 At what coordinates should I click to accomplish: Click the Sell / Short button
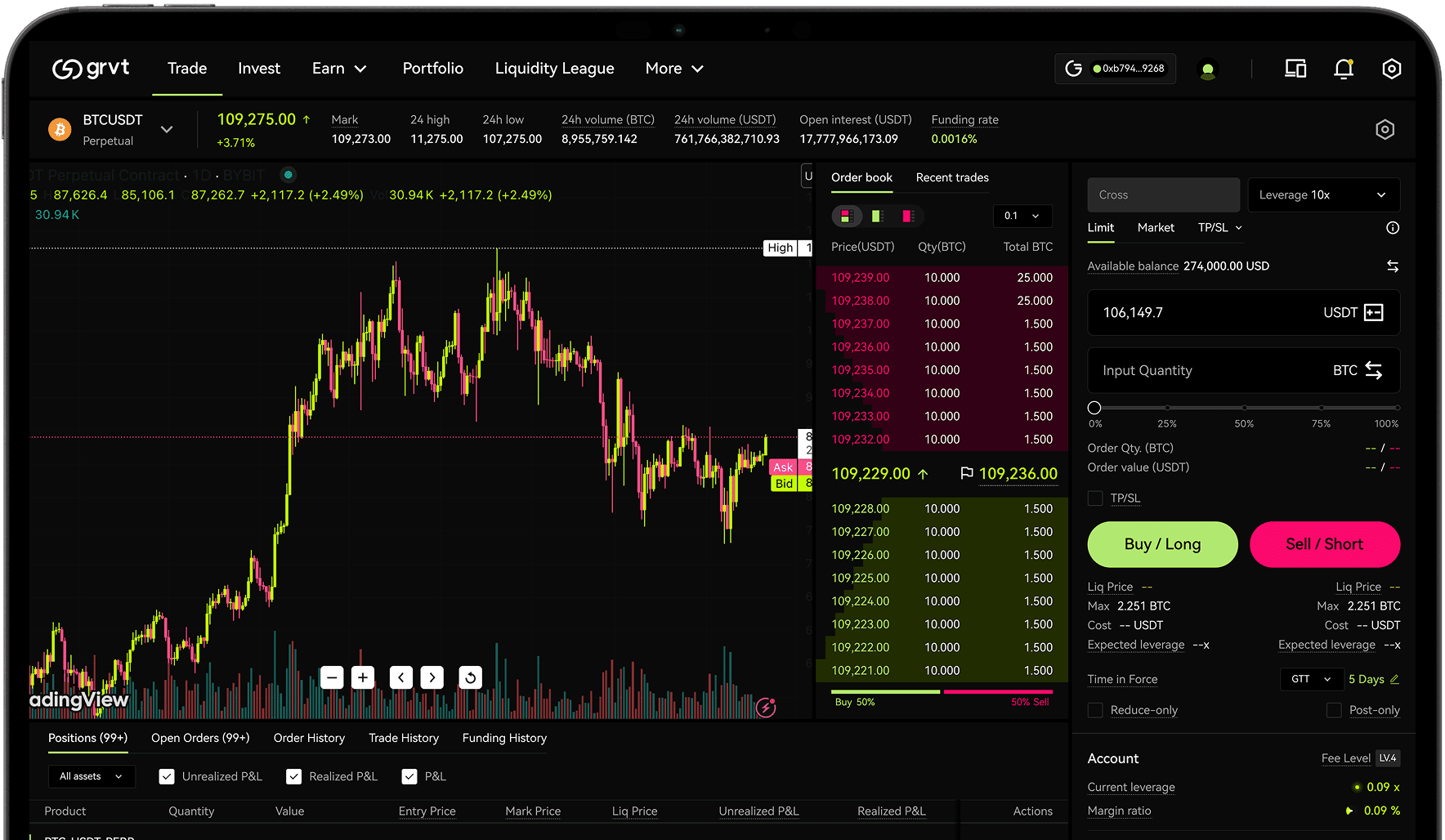tap(1324, 544)
